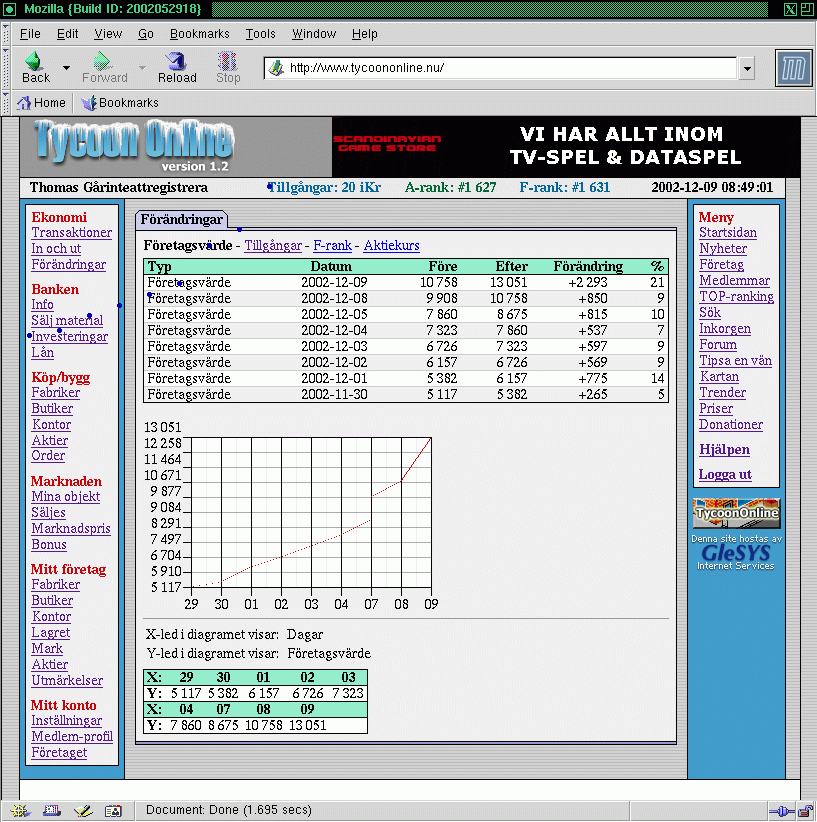Select the Förändringar tab
817x822 pixels.
[x=181, y=220]
